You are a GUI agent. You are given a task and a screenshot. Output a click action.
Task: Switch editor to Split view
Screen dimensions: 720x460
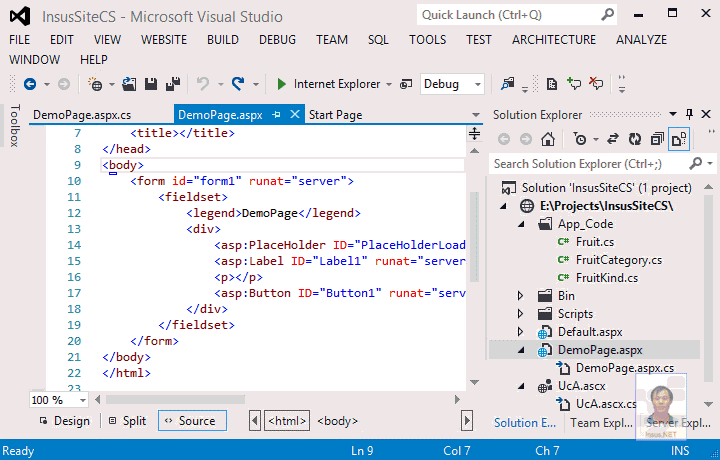(x=127, y=421)
